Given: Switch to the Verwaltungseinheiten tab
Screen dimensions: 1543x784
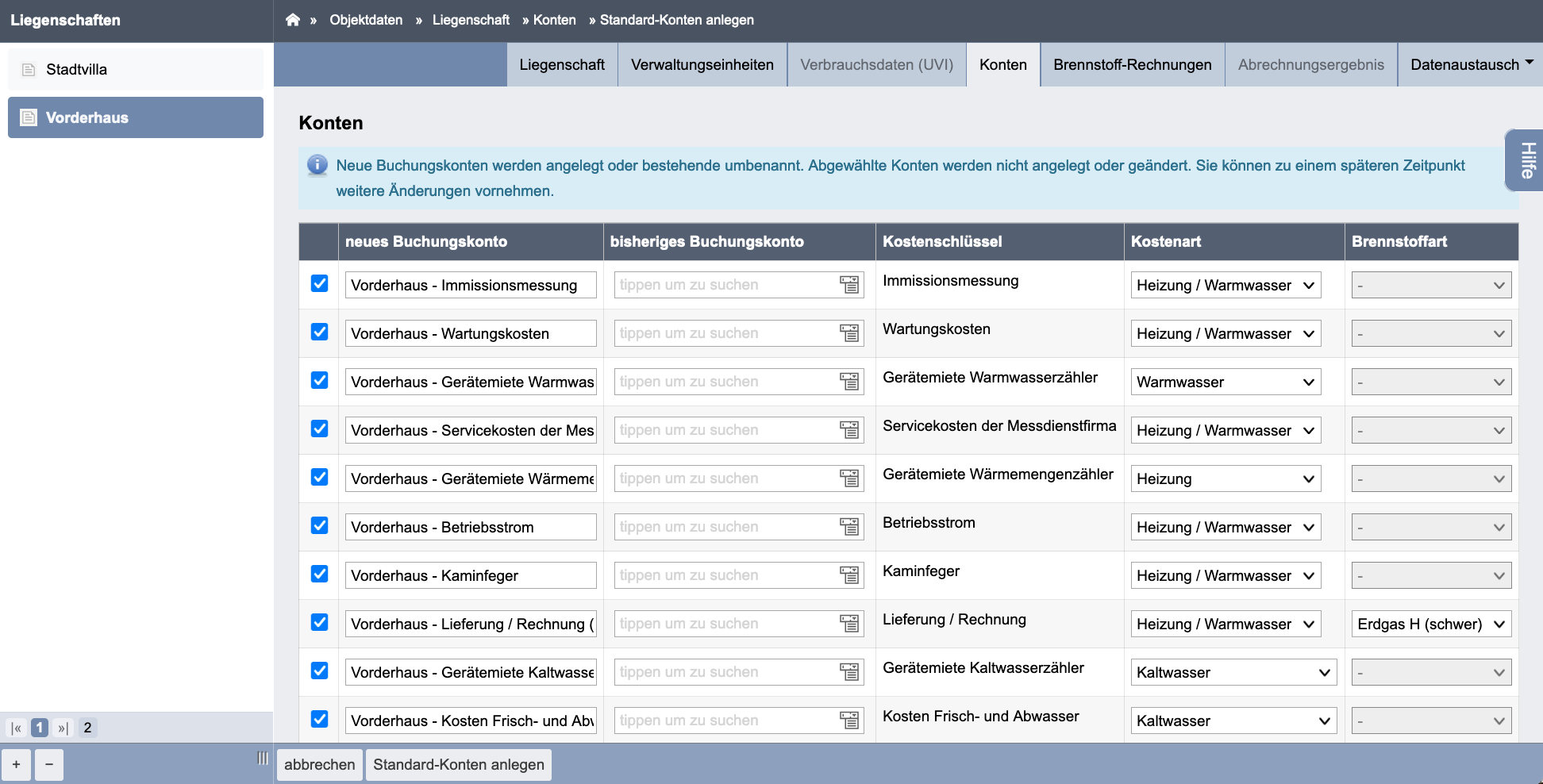Looking at the screenshot, I should click(702, 64).
